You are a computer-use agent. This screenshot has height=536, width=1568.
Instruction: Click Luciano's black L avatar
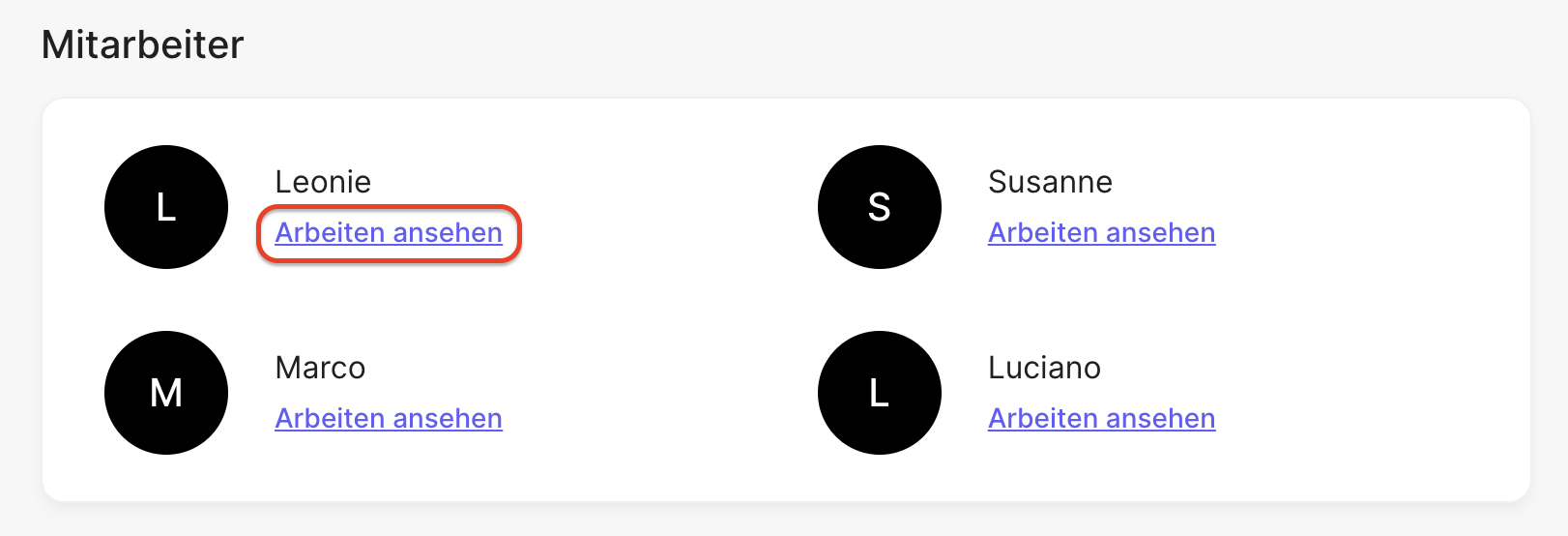[879, 393]
